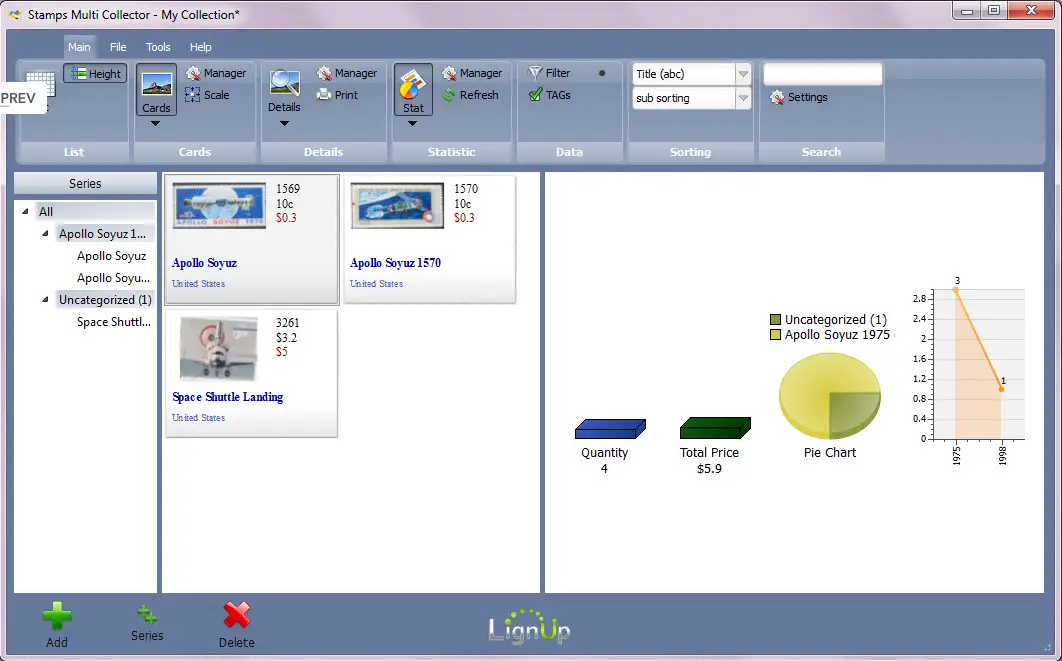
Task: Open the Help menu
Action: pos(200,47)
